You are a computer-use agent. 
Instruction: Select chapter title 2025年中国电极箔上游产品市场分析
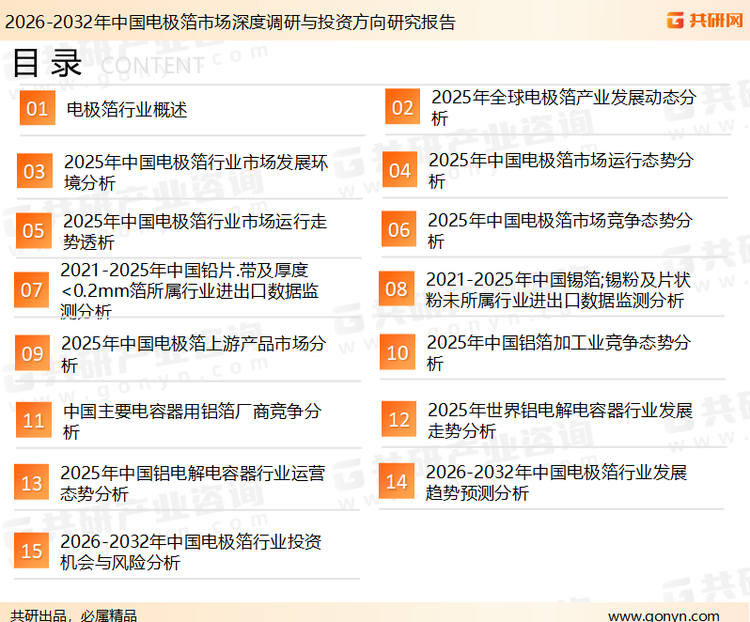[x=194, y=354]
